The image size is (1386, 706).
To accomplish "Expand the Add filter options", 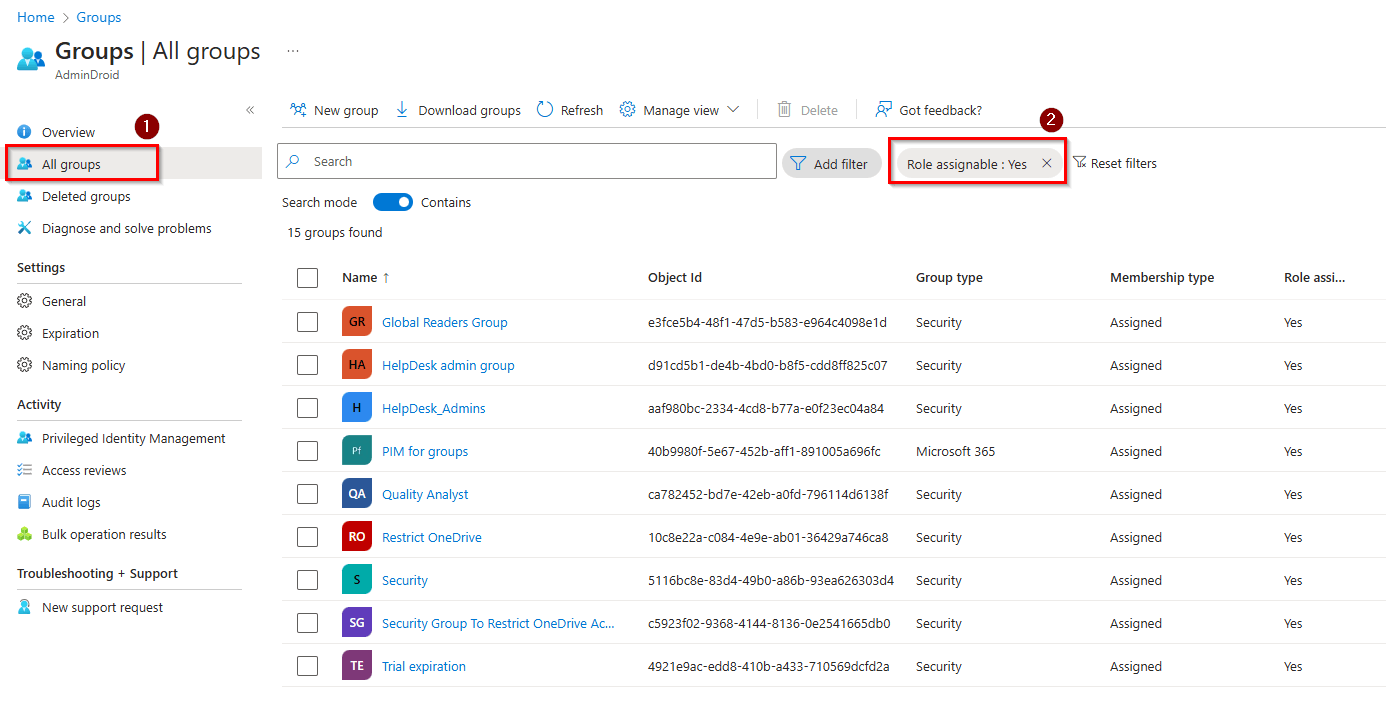I will [831, 162].
